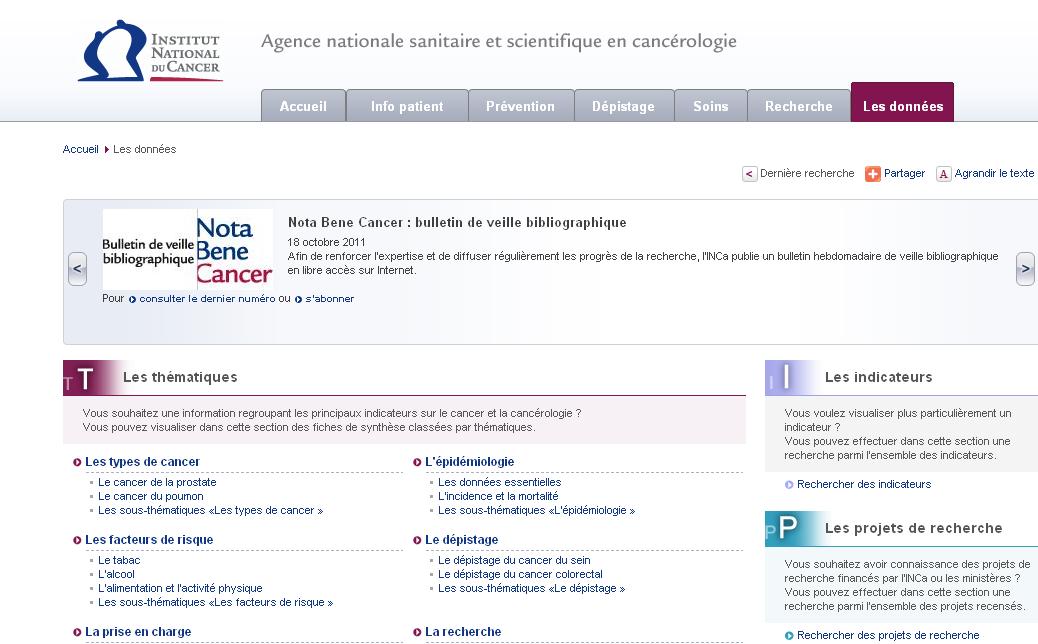The width and height of the screenshot is (1038, 644).
Task: Click bullet icon beside Les types de cancer
Action: (x=77, y=462)
